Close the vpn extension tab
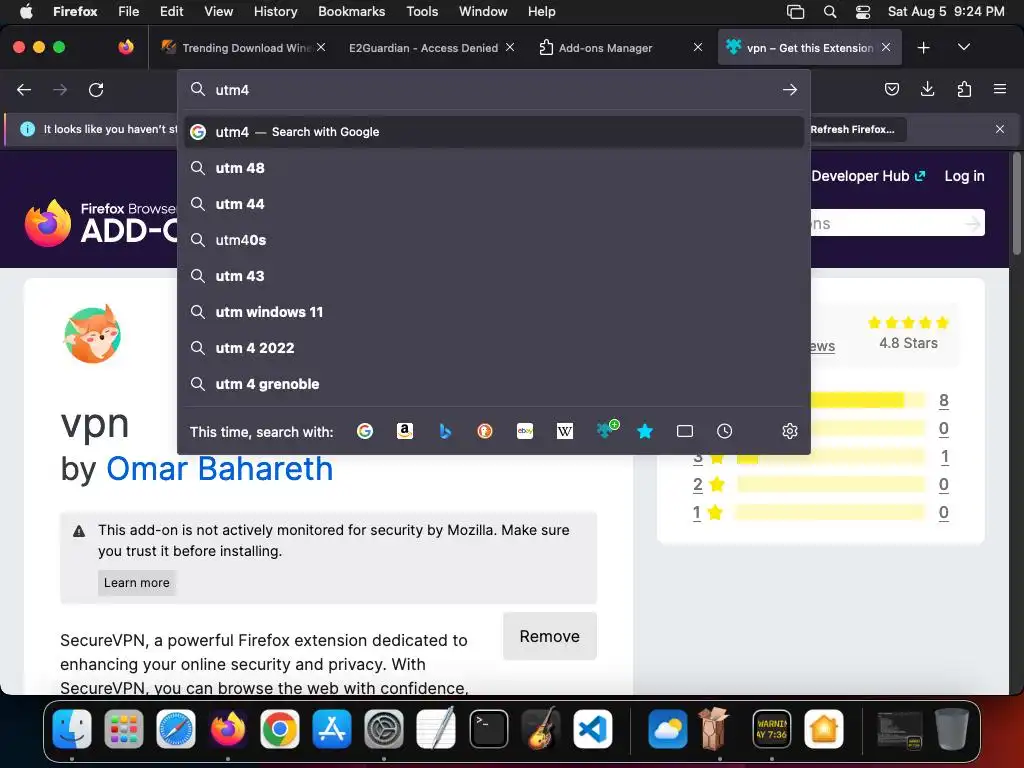Image resolution: width=1024 pixels, height=768 pixels. click(886, 47)
